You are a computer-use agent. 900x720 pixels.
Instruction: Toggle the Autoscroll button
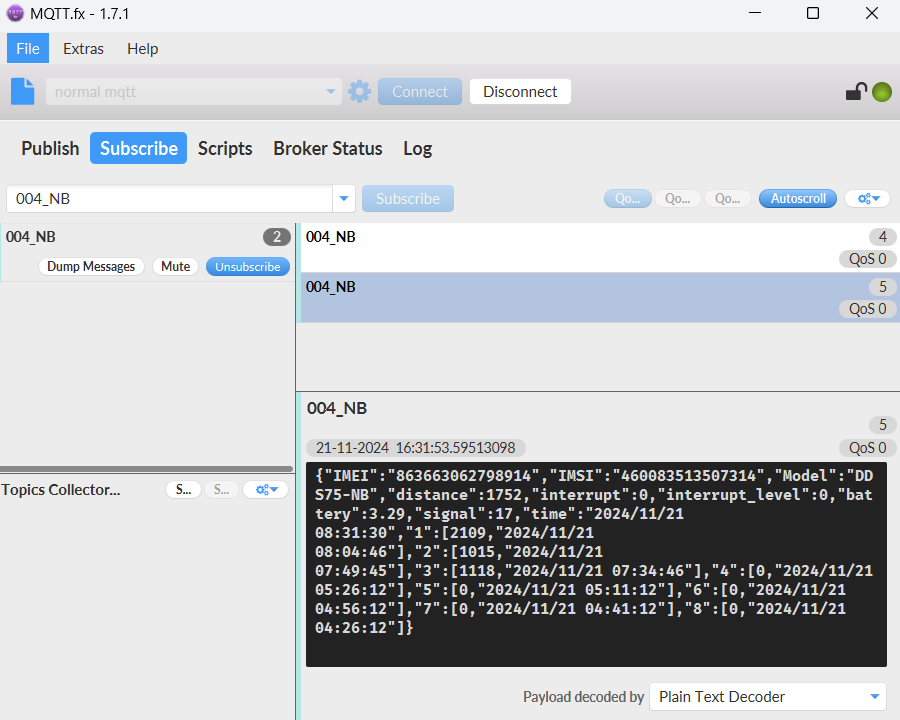[798, 199]
